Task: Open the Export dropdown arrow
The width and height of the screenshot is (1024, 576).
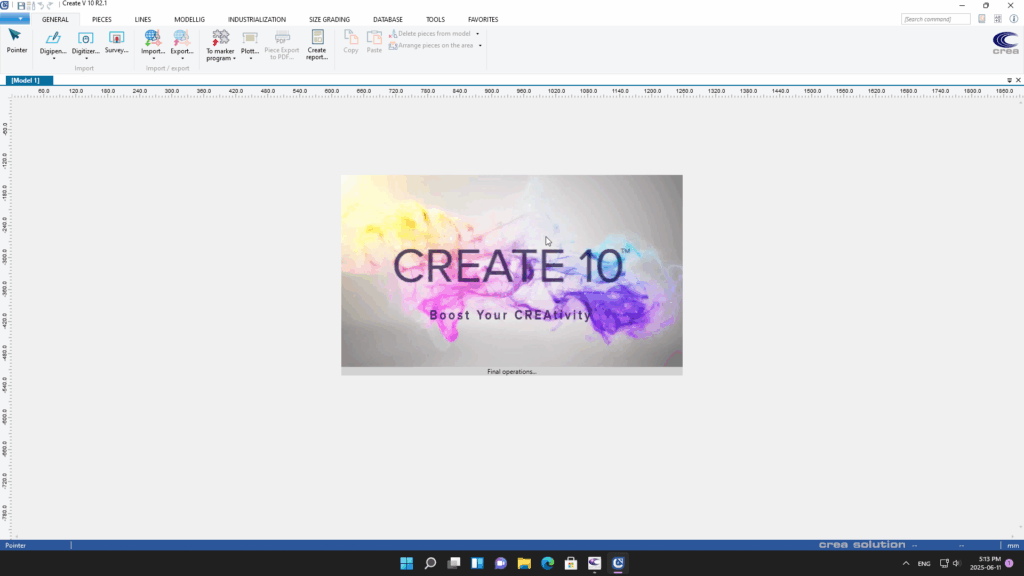Action: tap(181, 59)
